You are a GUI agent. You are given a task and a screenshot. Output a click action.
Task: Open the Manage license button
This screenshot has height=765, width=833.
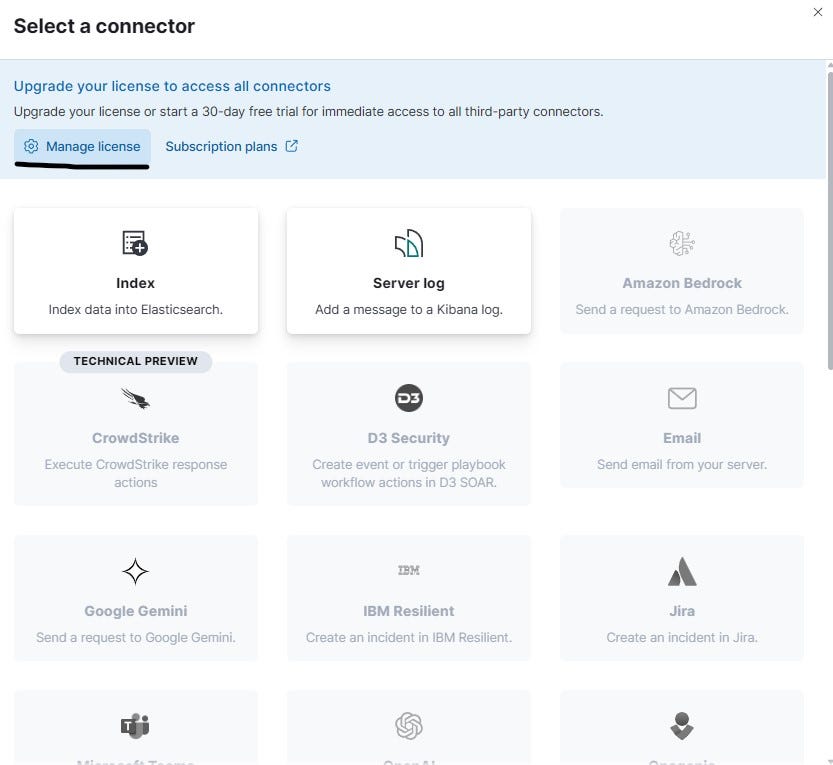[82, 146]
